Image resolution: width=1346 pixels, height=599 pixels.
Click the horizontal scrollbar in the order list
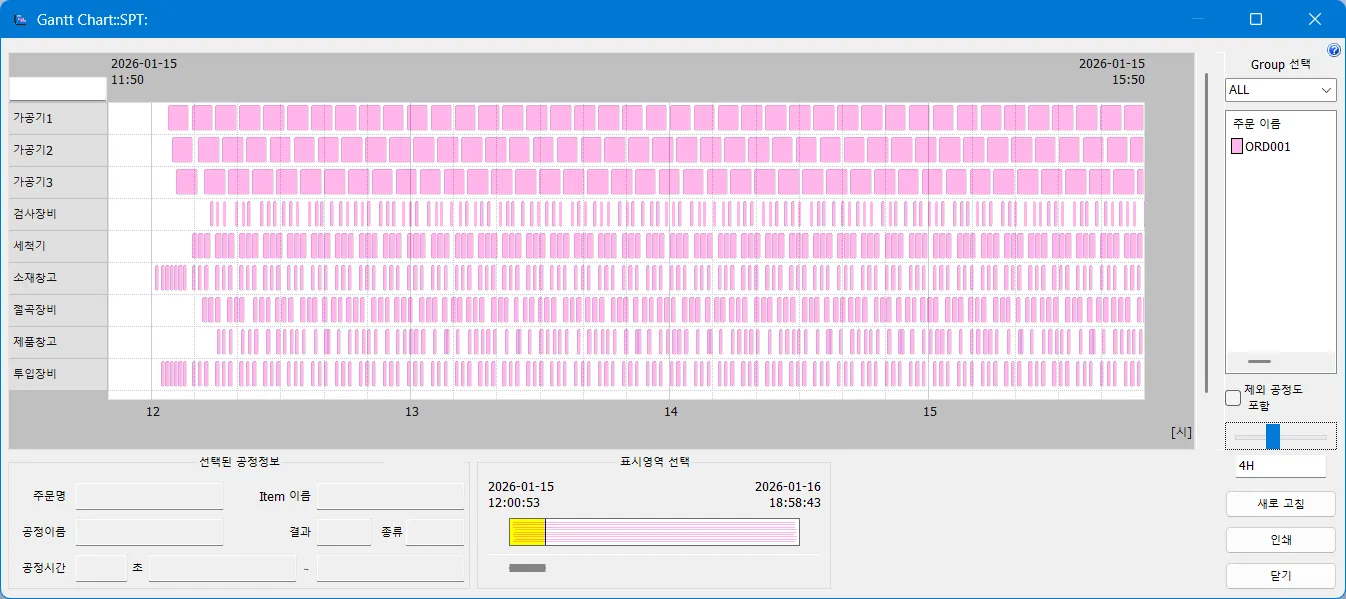coord(1260,361)
